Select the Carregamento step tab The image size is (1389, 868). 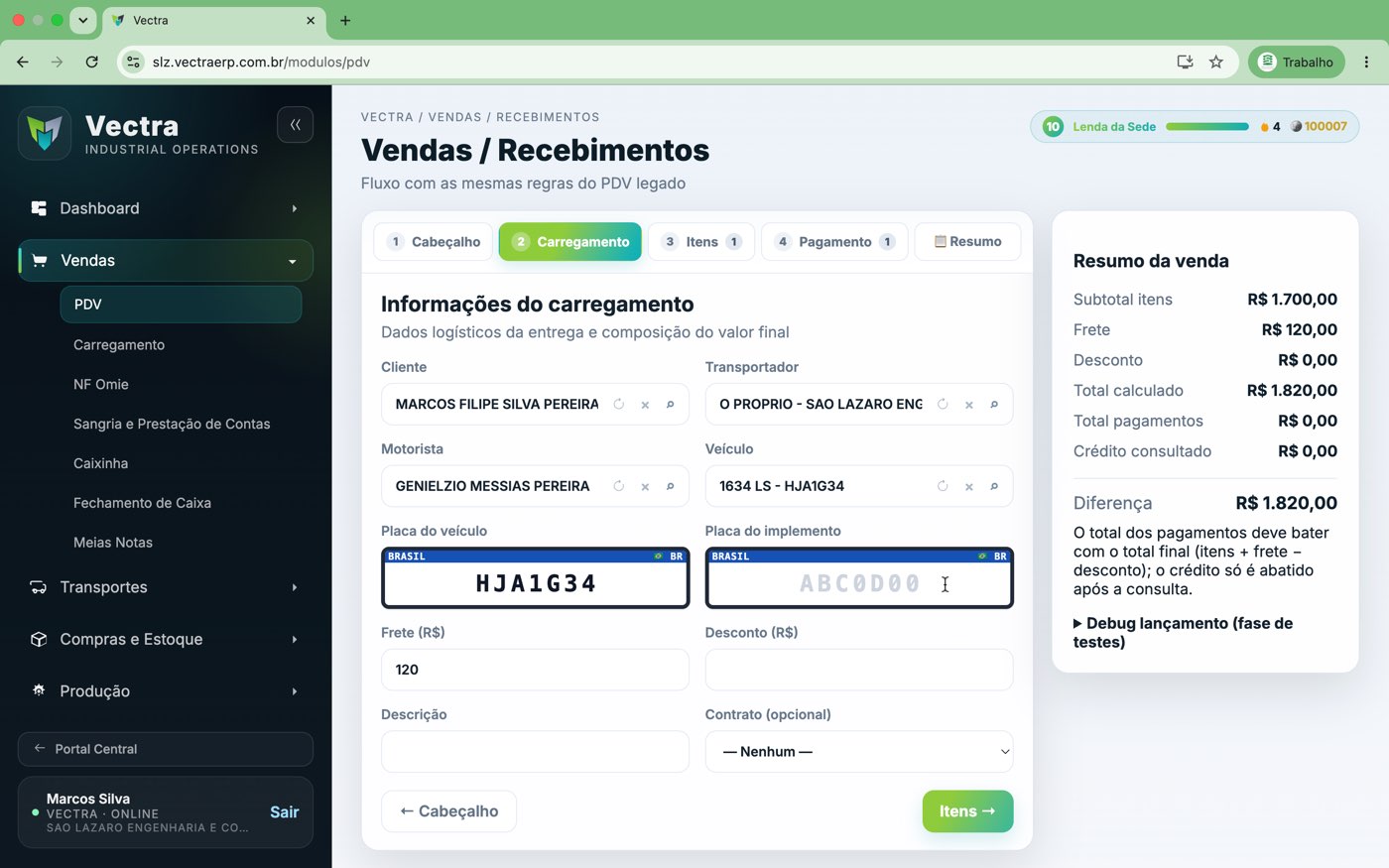click(x=570, y=242)
